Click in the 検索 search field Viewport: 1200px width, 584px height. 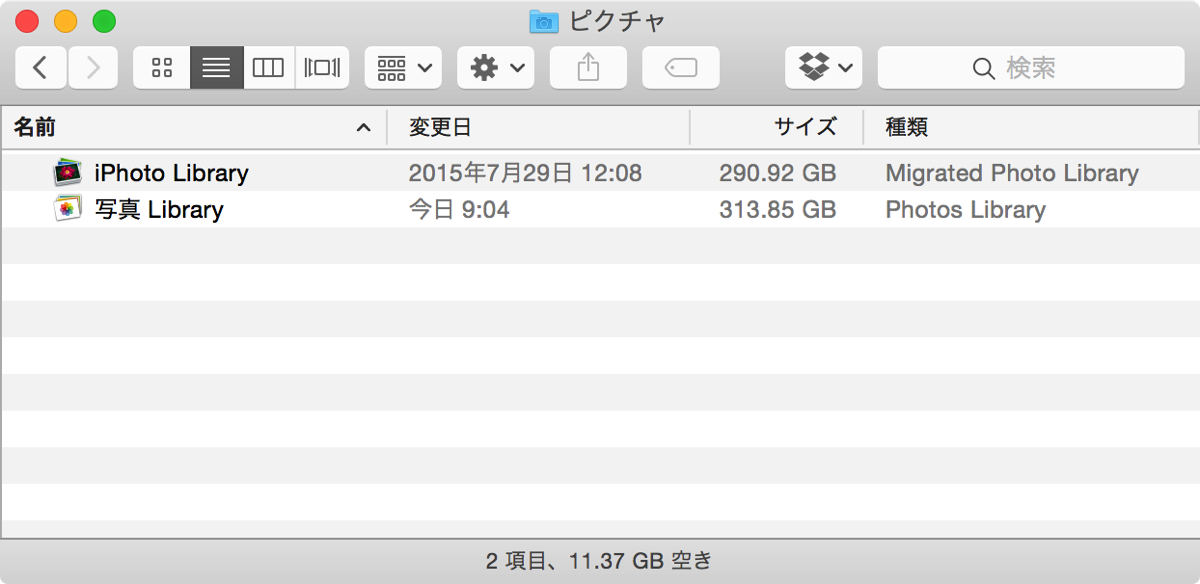(x=1031, y=68)
